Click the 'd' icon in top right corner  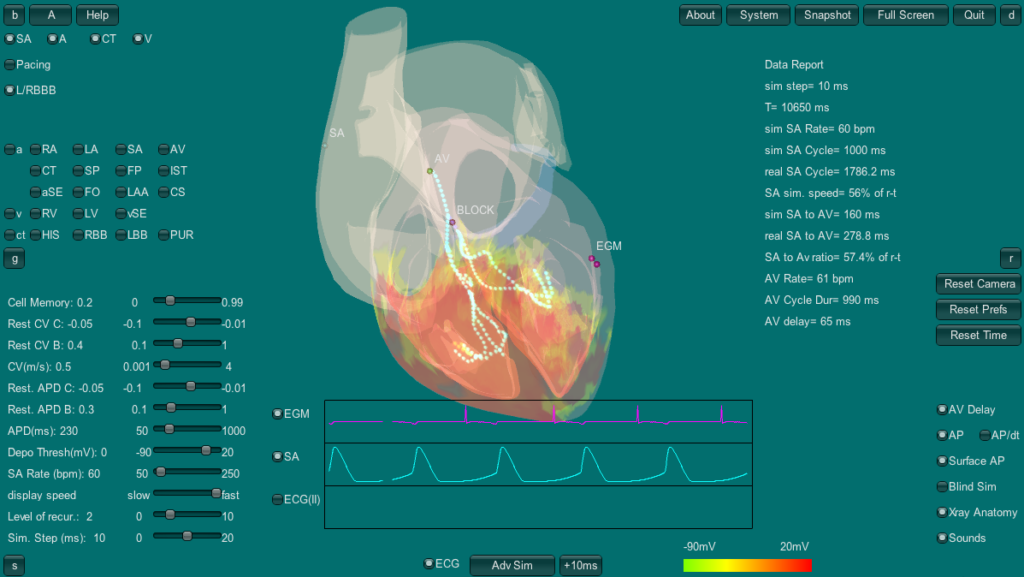[1011, 15]
